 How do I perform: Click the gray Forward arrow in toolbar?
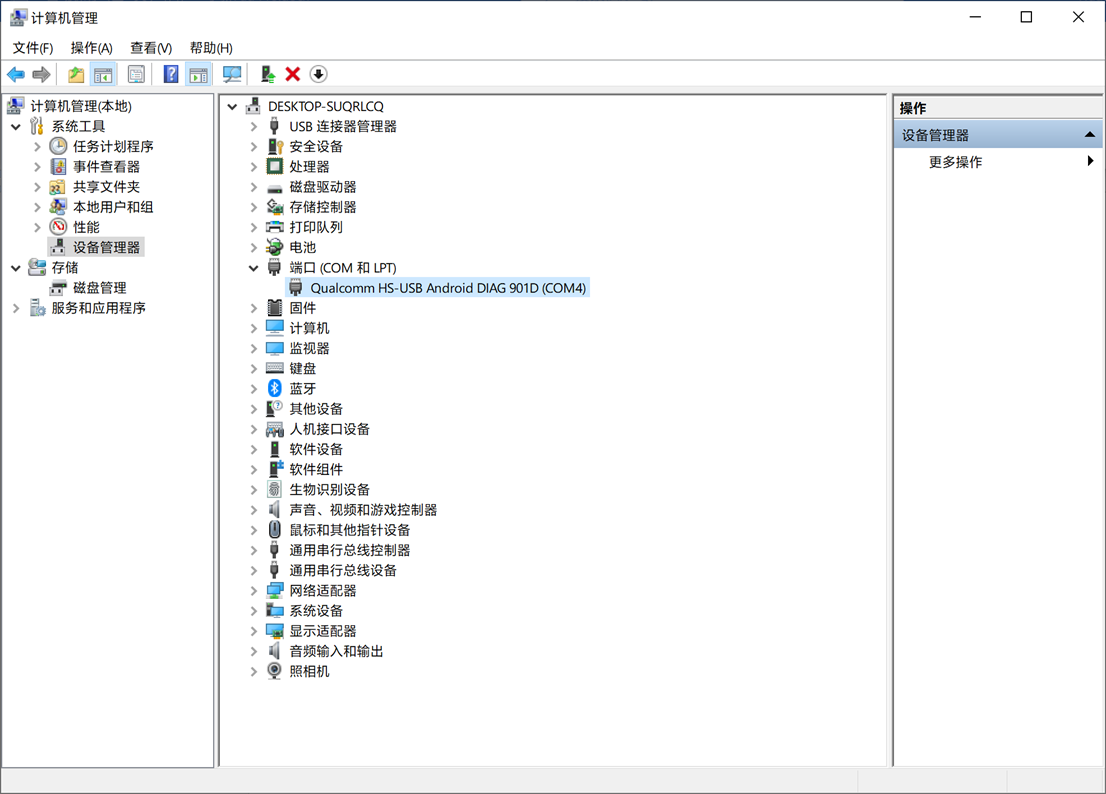(42, 74)
